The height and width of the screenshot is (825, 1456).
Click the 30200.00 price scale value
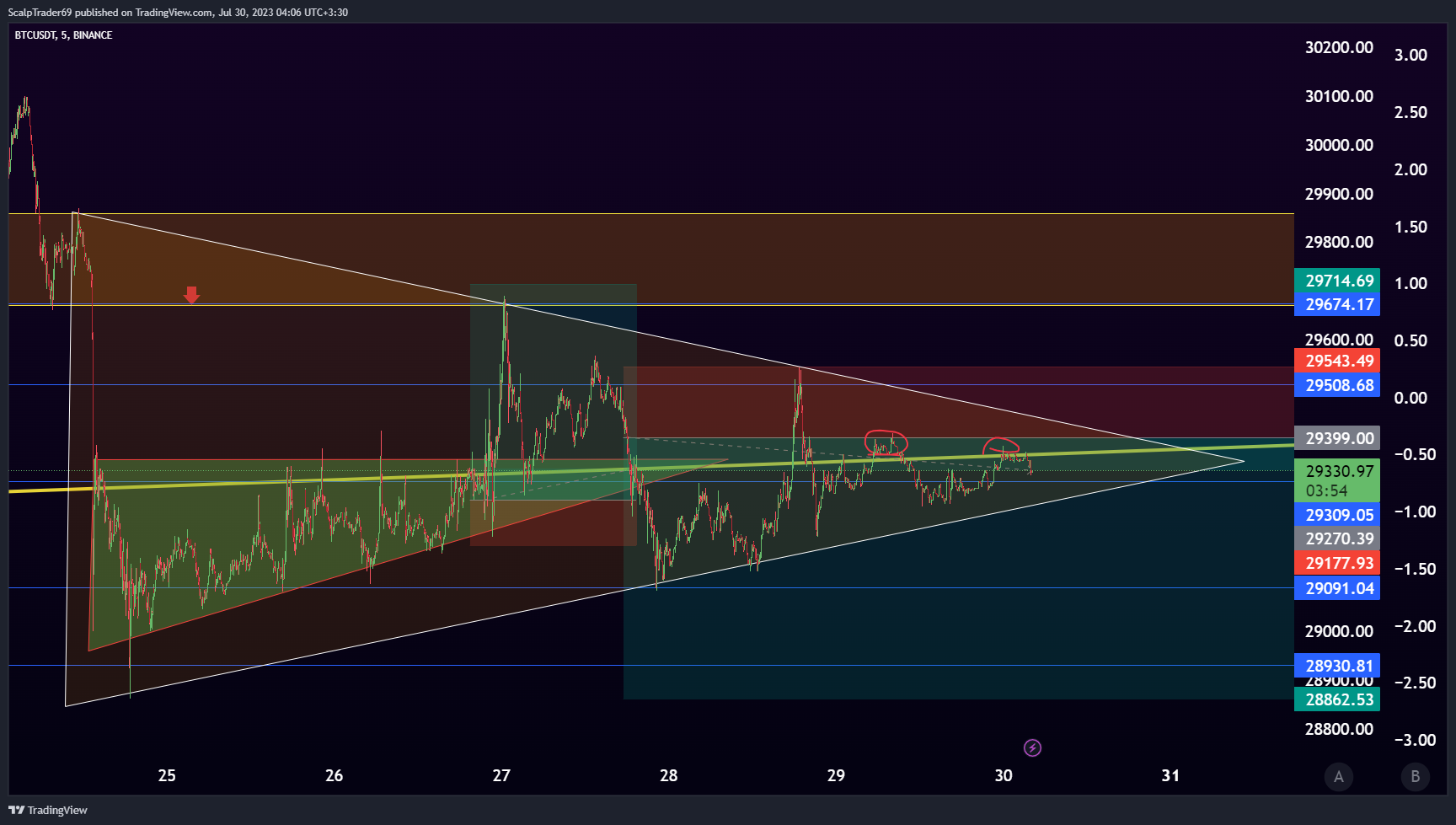click(1339, 47)
